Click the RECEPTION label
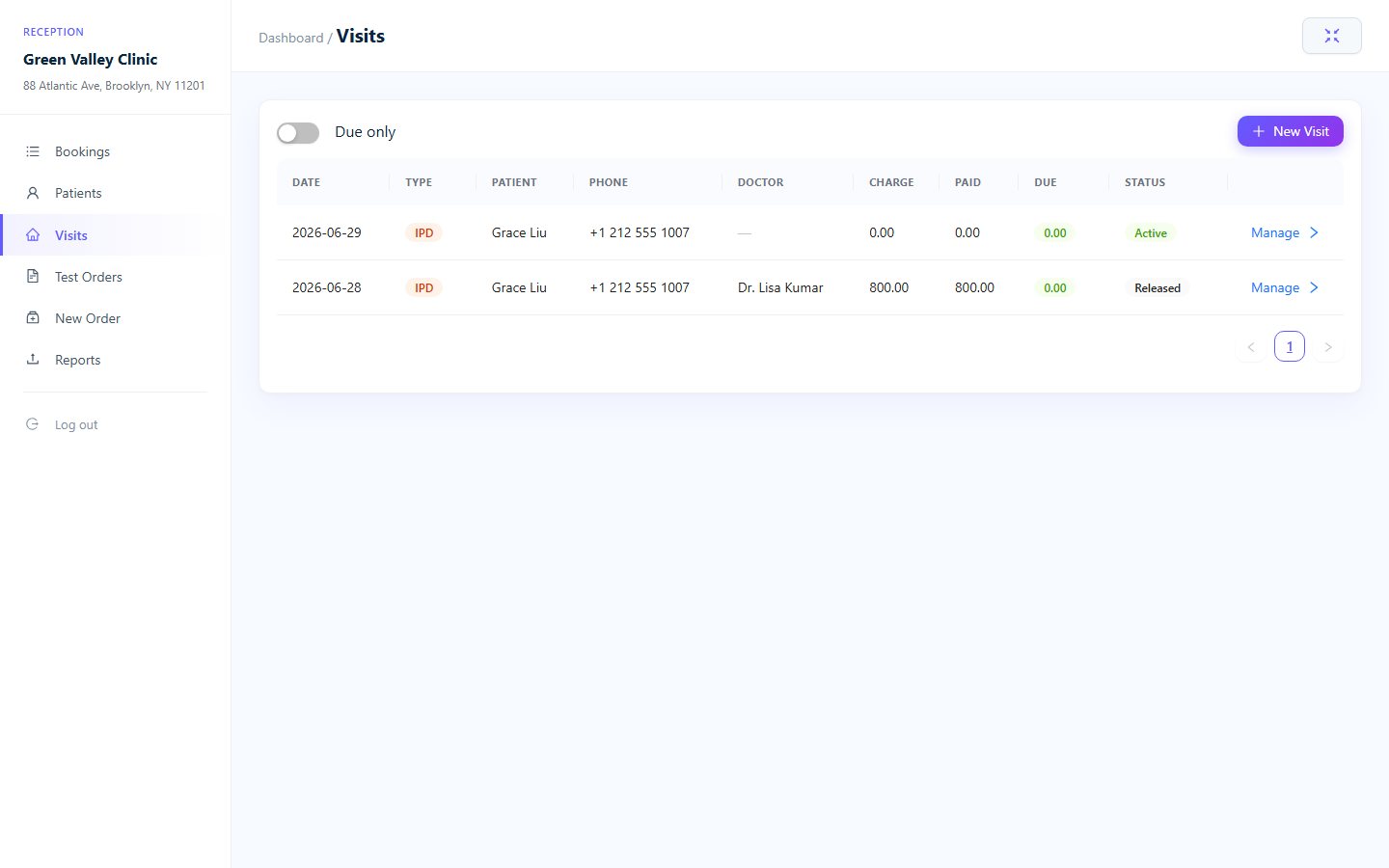This screenshot has width=1389, height=868. [x=53, y=32]
